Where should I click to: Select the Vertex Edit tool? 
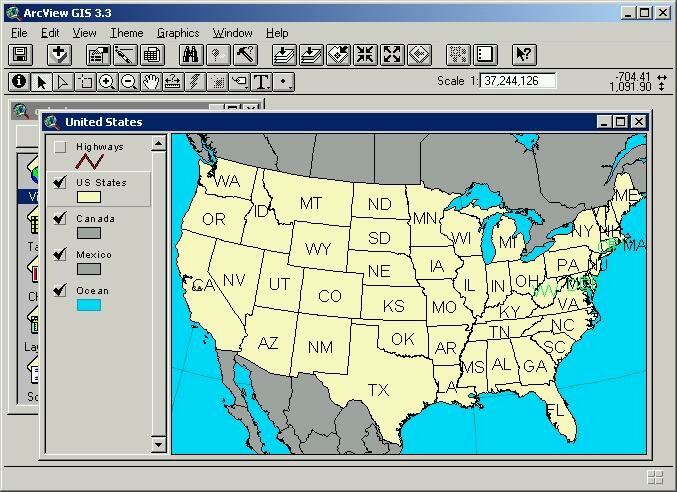point(63,82)
